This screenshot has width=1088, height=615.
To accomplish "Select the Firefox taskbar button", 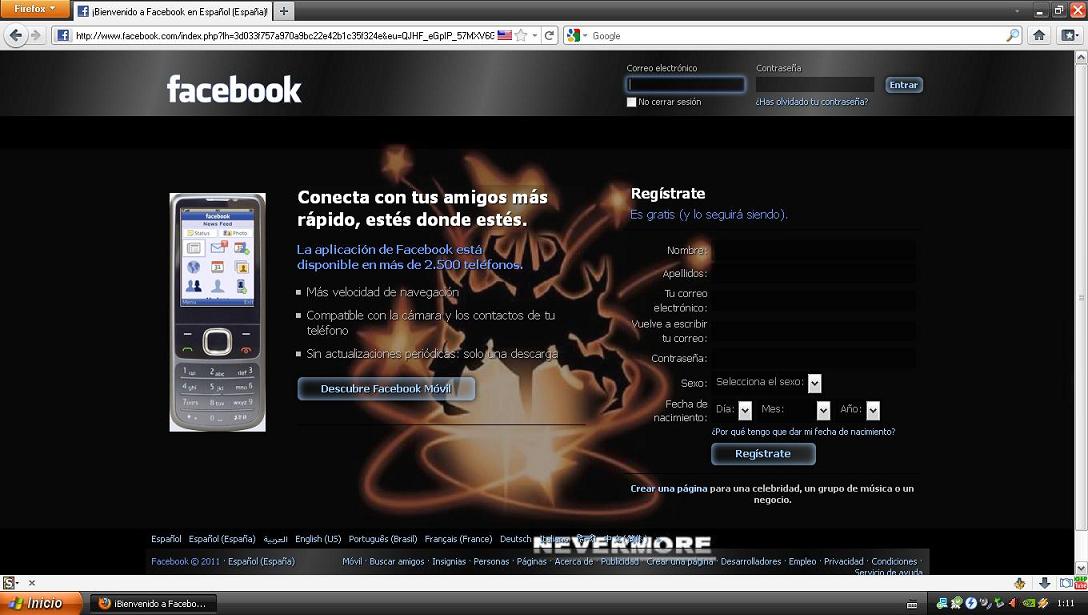I will [x=153, y=604].
